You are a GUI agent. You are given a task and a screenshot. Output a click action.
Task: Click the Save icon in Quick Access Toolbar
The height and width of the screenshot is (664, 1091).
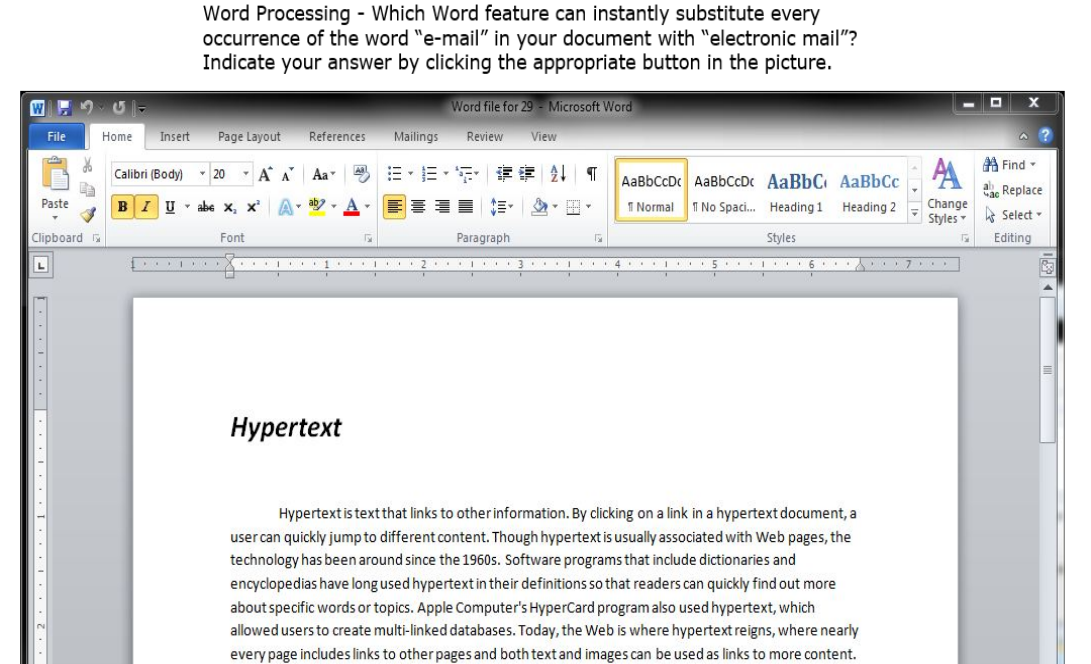pyautogui.click(x=65, y=108)
